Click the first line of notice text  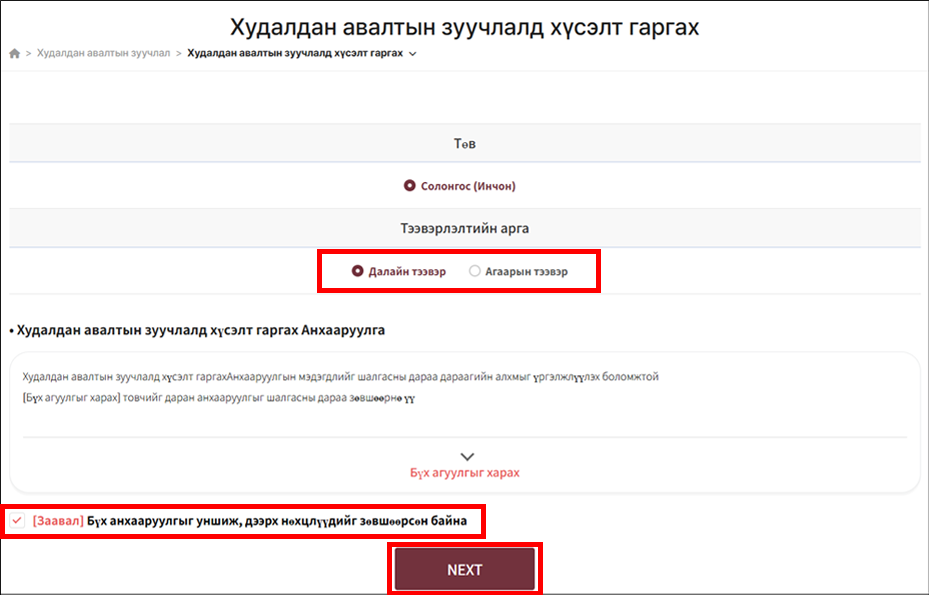340,377
